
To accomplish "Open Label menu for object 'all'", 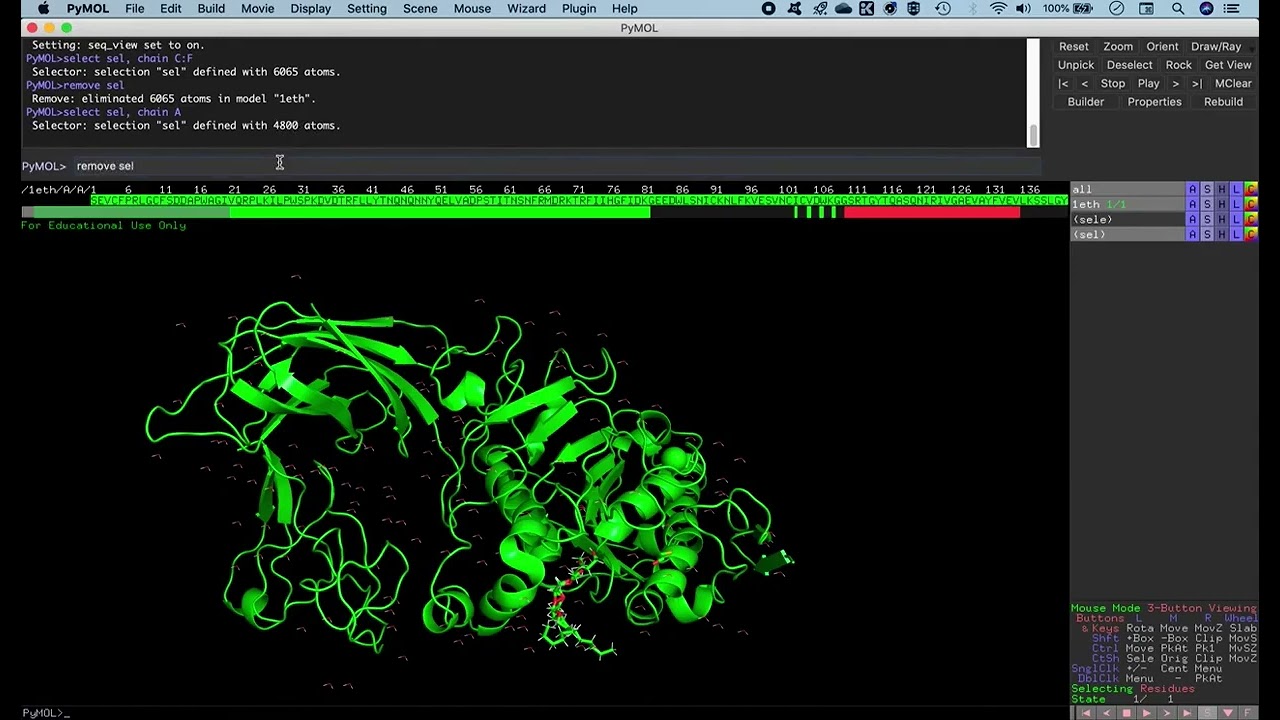I will point(1236,189).
